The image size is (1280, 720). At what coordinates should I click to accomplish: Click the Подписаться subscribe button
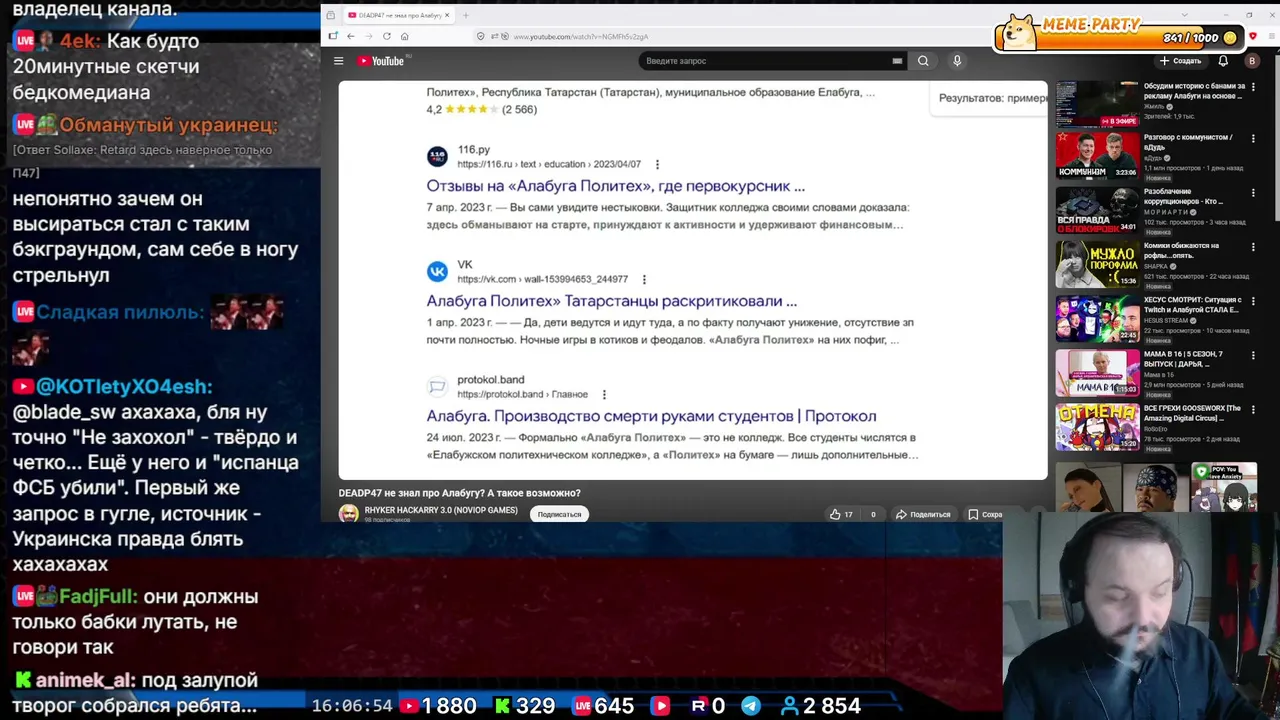[x=559, y=514]
